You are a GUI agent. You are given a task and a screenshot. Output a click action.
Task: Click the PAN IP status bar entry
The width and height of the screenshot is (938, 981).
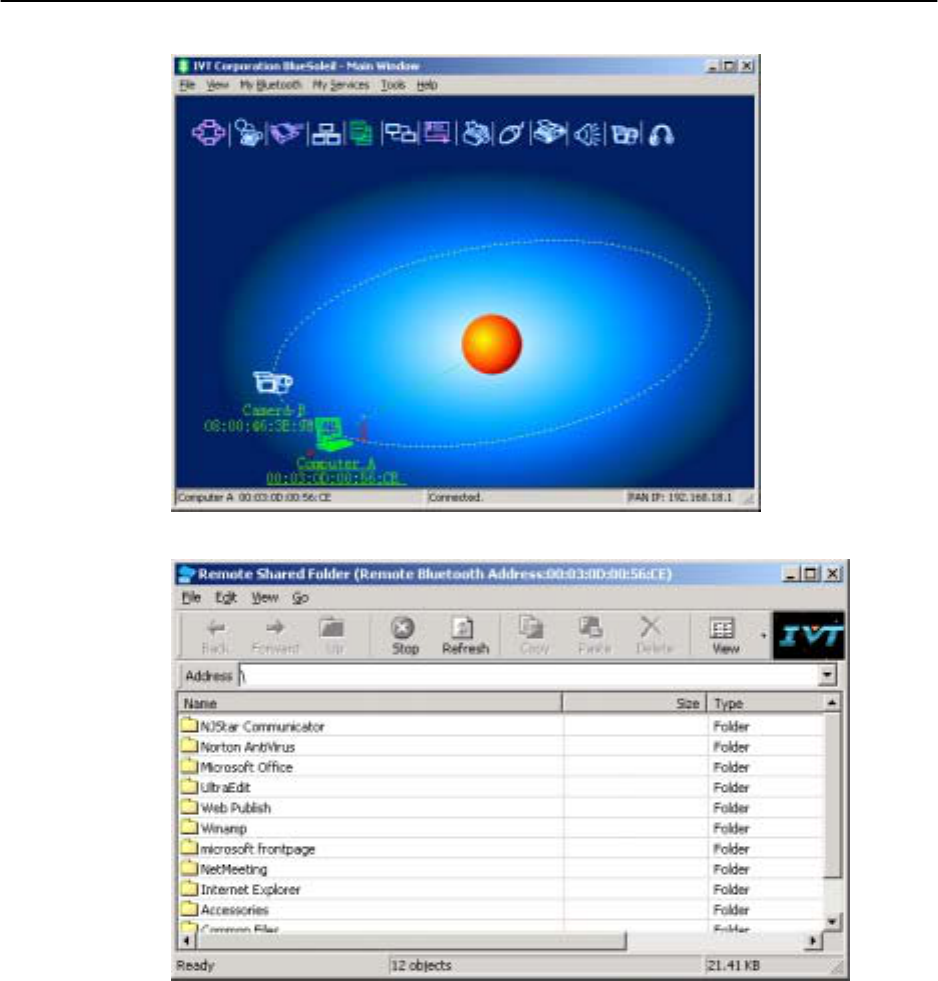pyautogui.click(x=680, y=497)
